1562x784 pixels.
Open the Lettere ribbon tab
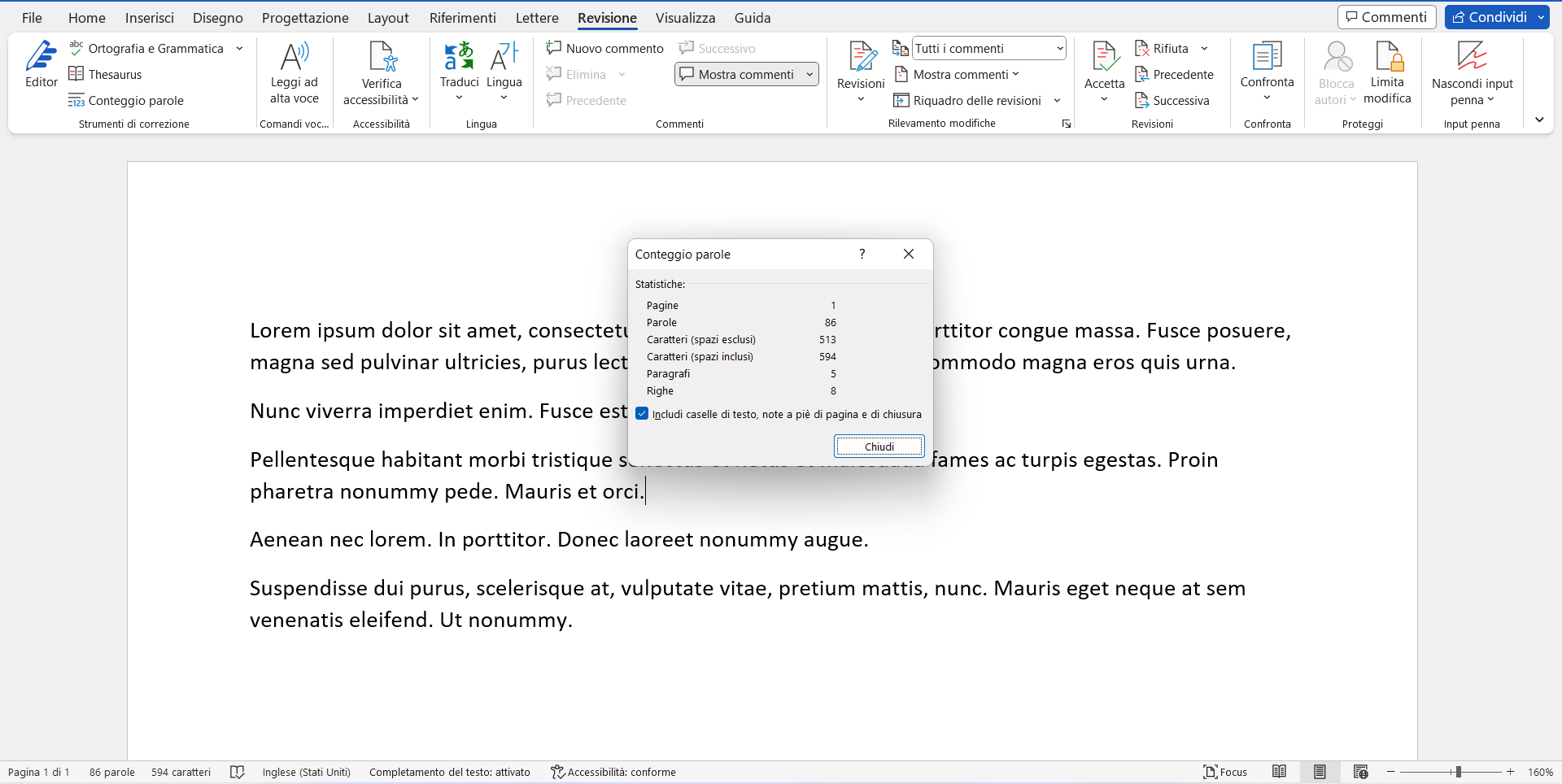point(536,17)
